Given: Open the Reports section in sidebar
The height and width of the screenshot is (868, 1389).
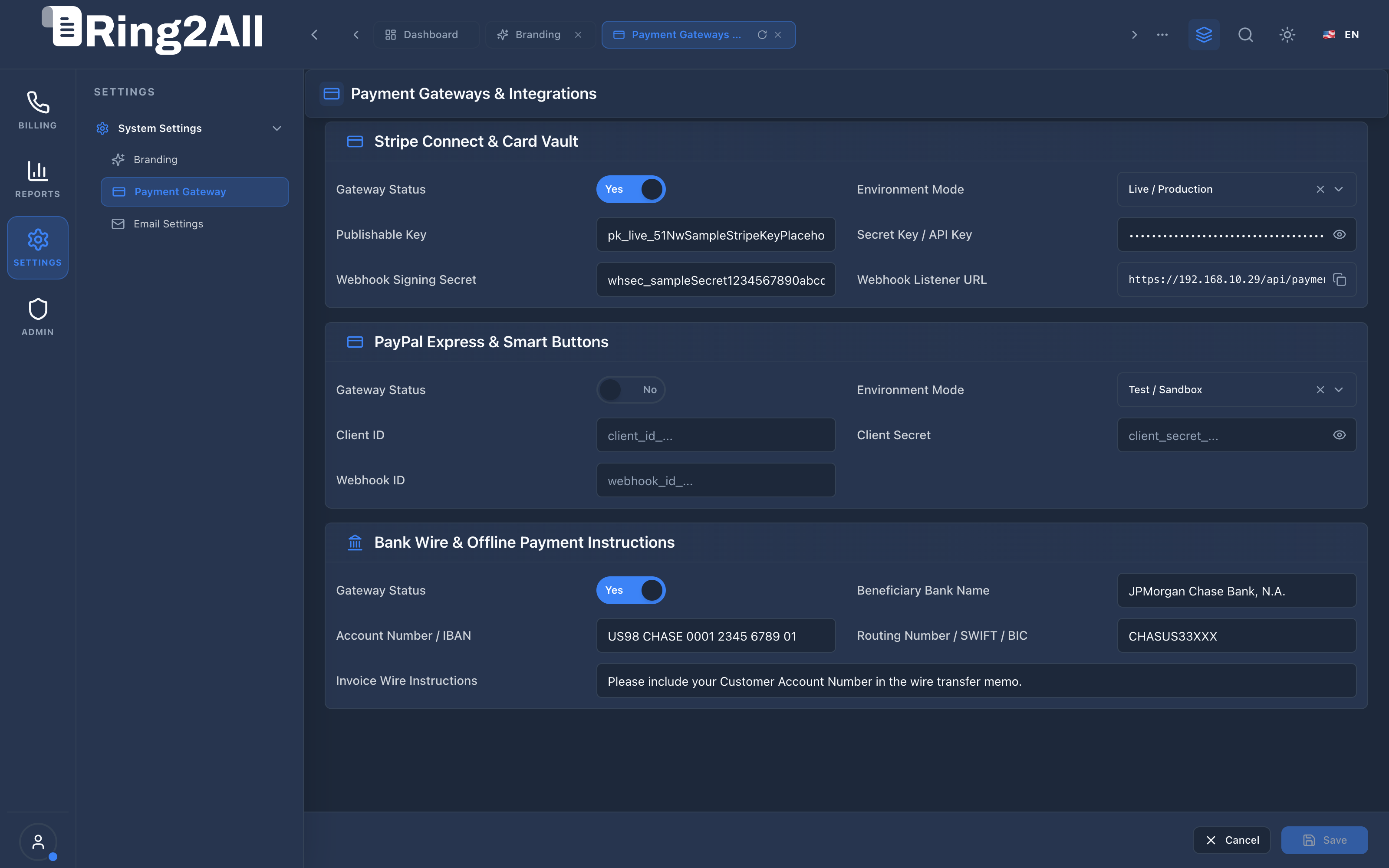Looking at the screenshot, I should click(38, 179).
